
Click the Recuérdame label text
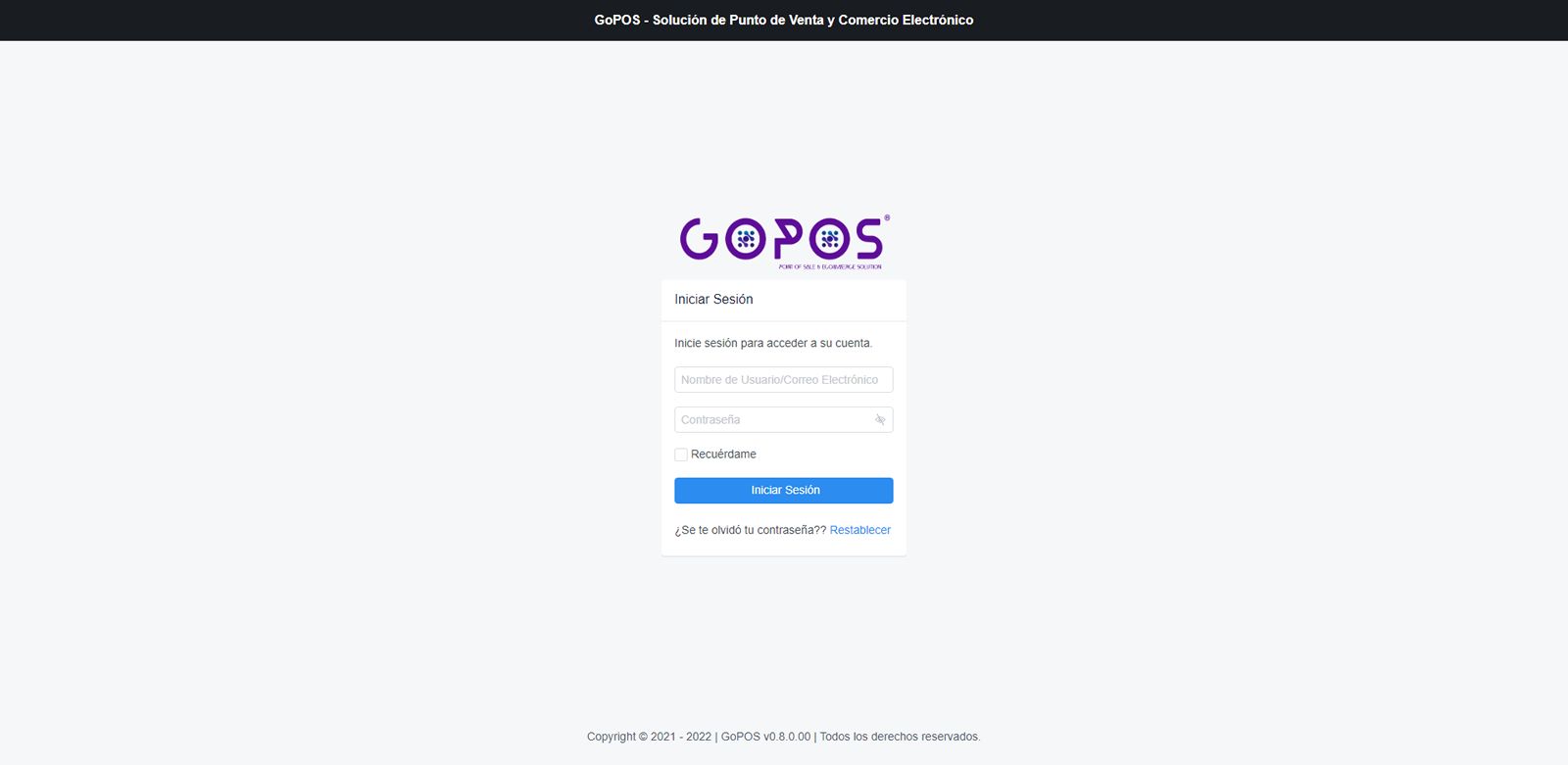[x=723, y=454]
